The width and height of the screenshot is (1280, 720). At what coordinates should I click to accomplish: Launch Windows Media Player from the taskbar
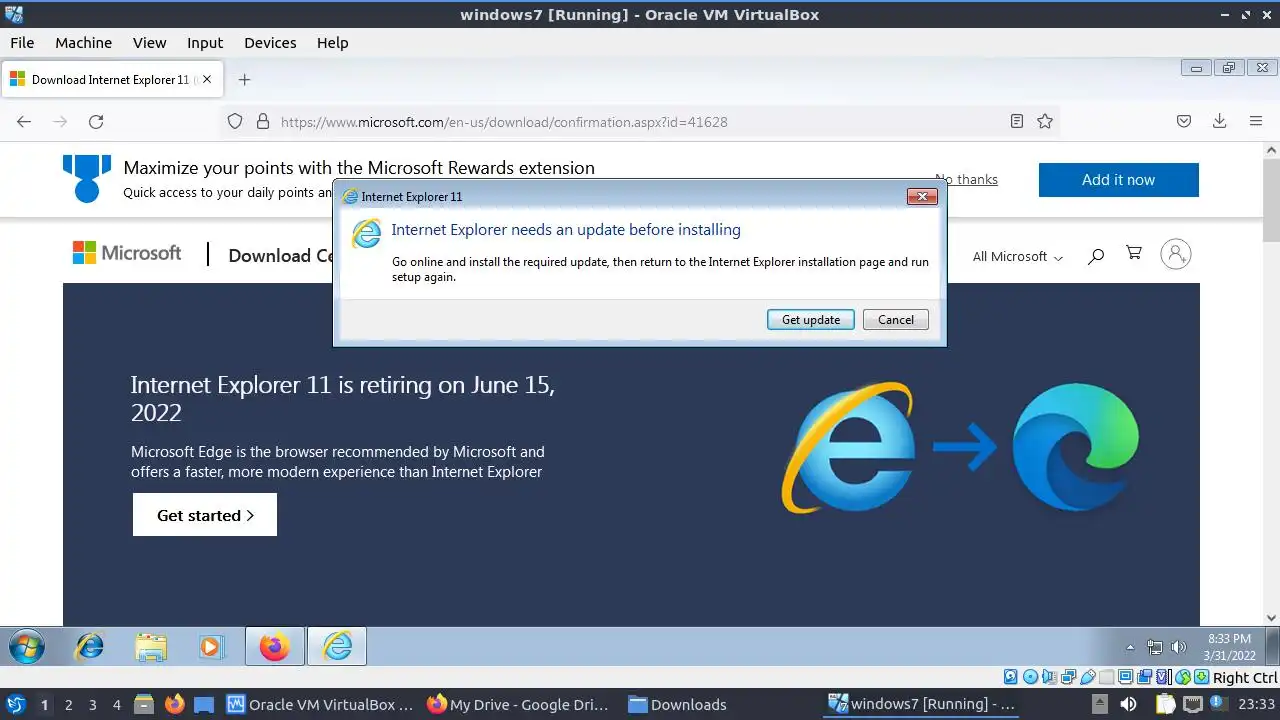click(x=210, y=647)
